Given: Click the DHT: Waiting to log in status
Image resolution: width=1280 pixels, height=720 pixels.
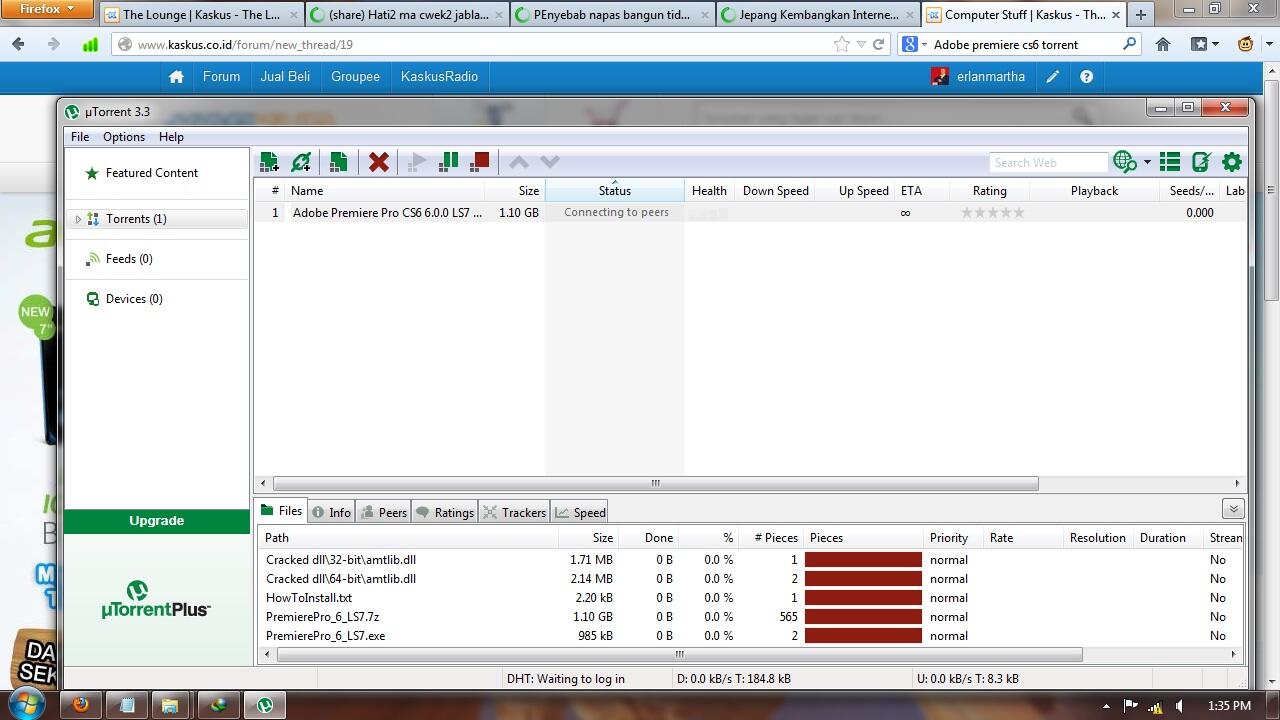Looking at the screenshot, I should pos(566,679).
